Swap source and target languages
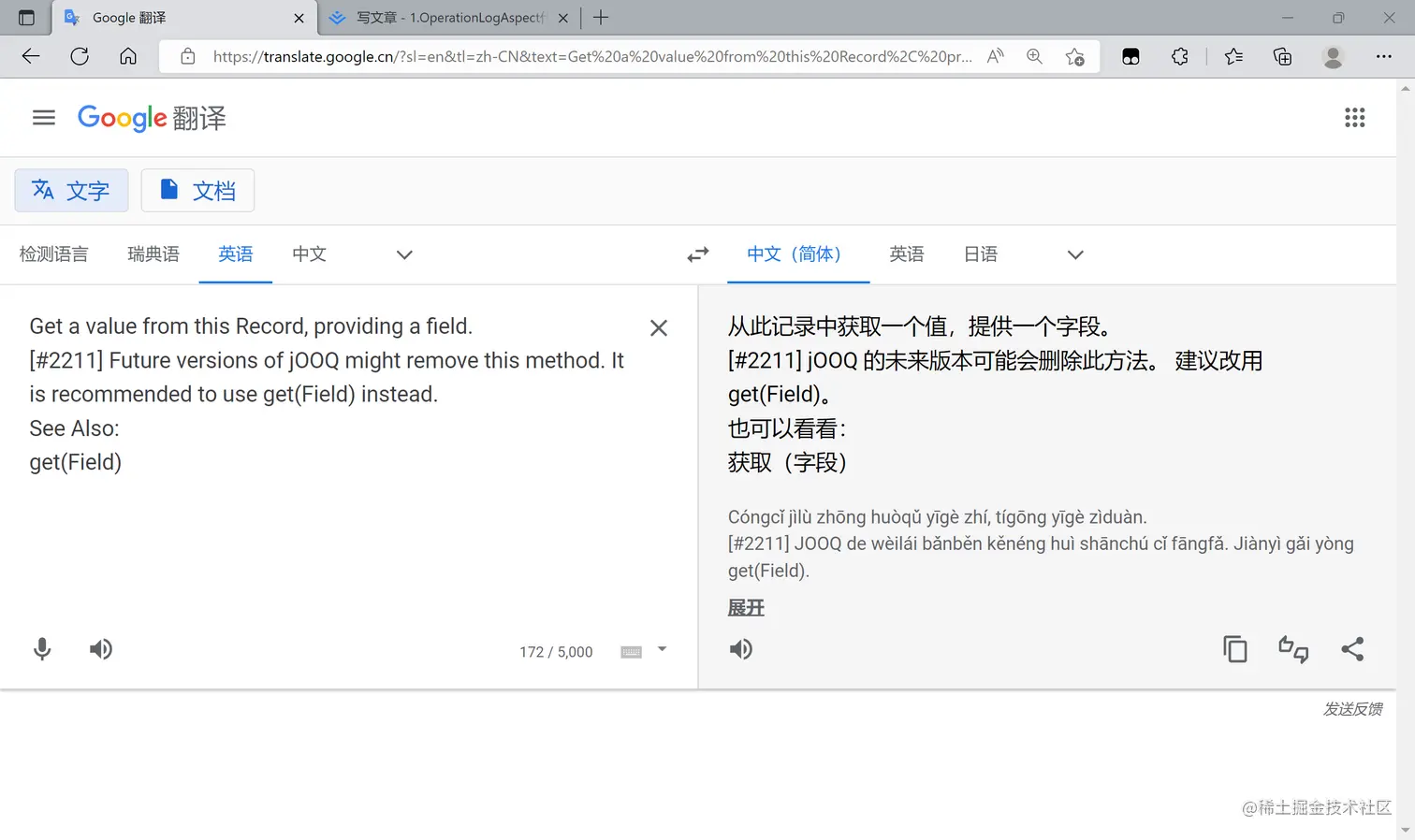Image resolution: width=1415 pixels, height=840 pixels. click(x=698, y=254)
